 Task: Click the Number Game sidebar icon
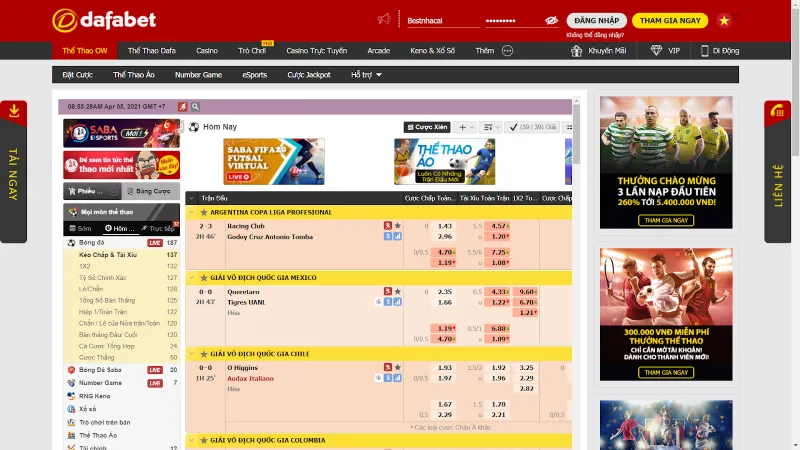tap(71, 383)
